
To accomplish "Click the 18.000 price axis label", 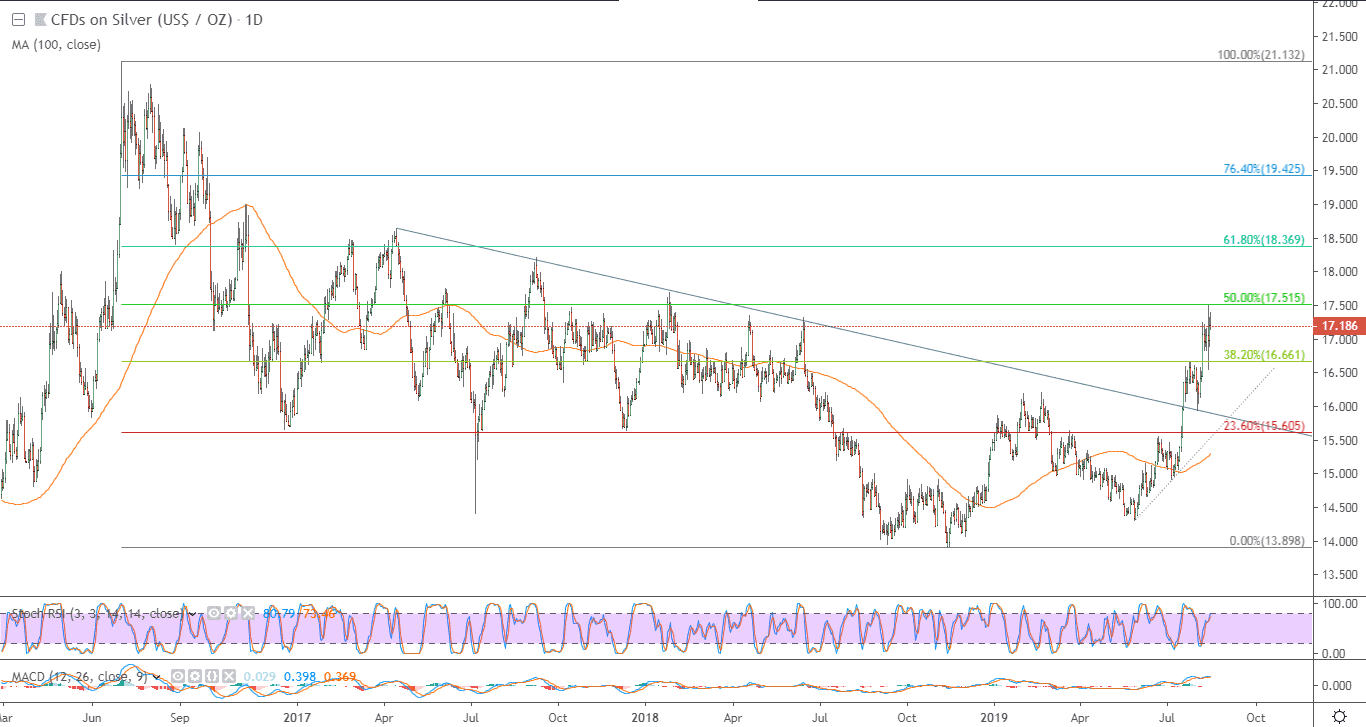I will pyautogui.click(x=1339, y=272).
